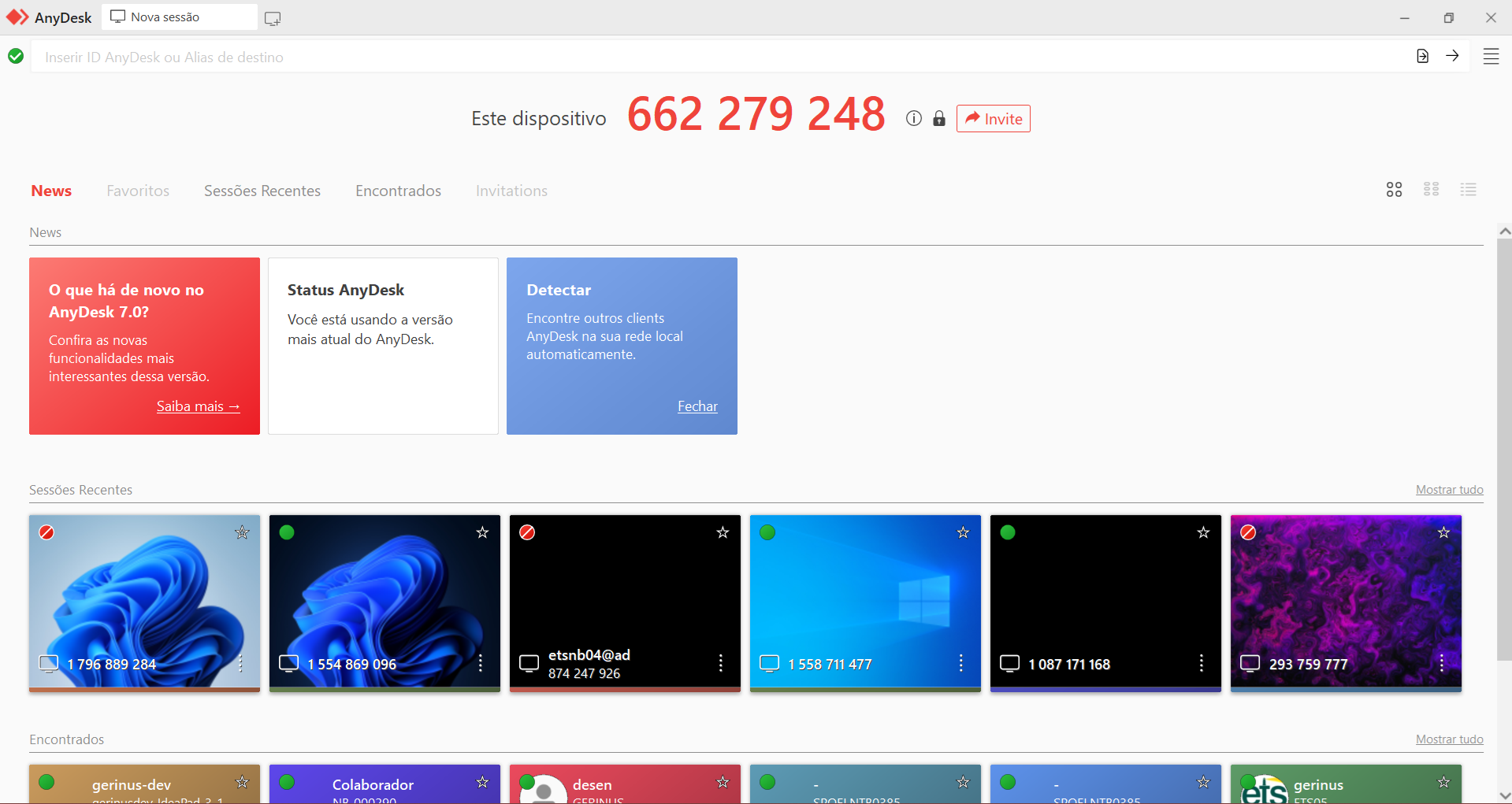Click monitor icon on 1 558 711 477
The height and width of the screenshot is (804, 1512).
click(x=769, y=664)
